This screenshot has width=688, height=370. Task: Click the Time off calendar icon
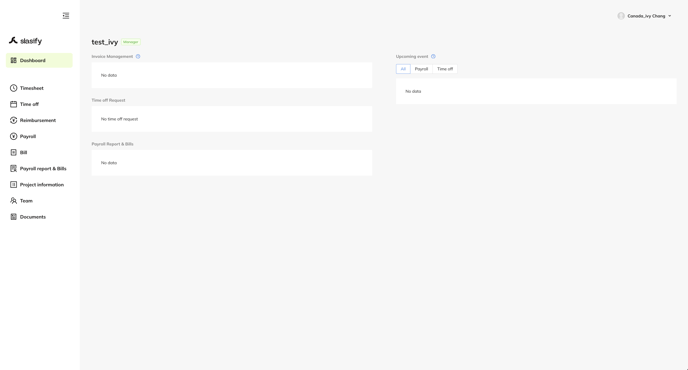14,104
